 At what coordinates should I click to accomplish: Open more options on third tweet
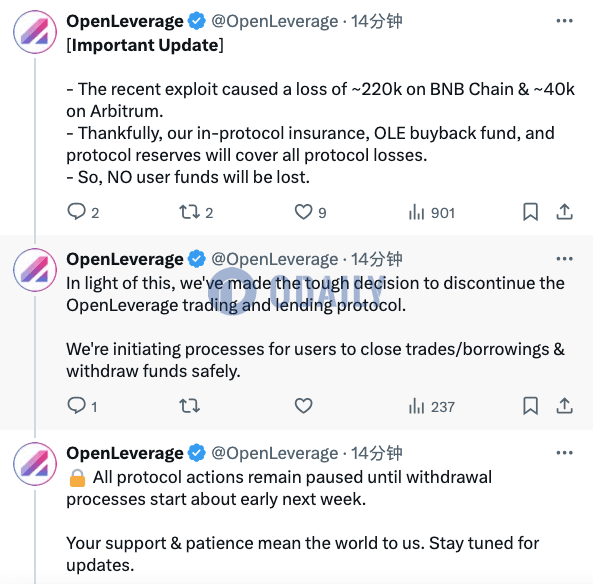pyautogui.click(x=564, y=453)
